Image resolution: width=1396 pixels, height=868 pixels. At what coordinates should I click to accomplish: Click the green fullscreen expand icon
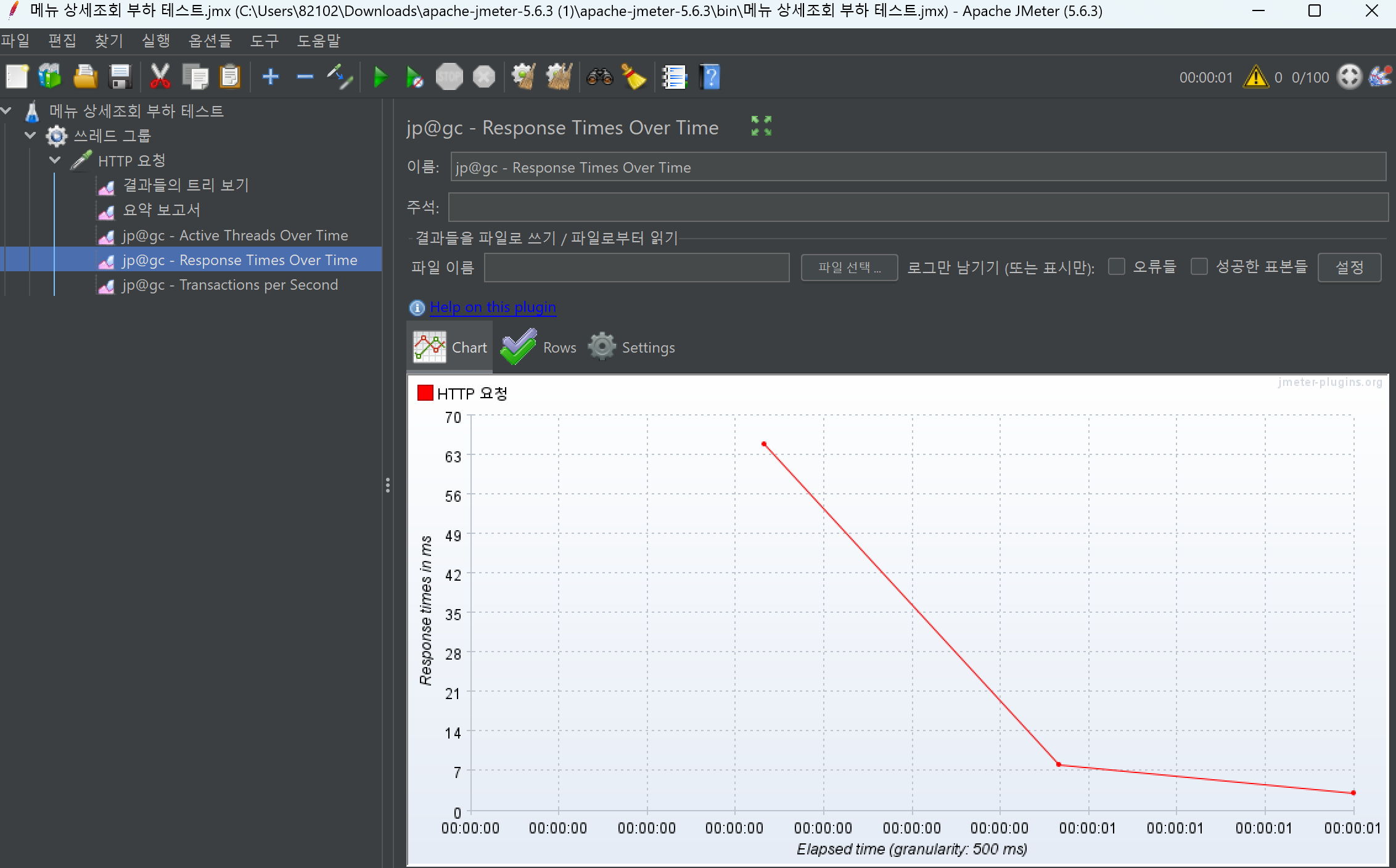click(762, 126)
